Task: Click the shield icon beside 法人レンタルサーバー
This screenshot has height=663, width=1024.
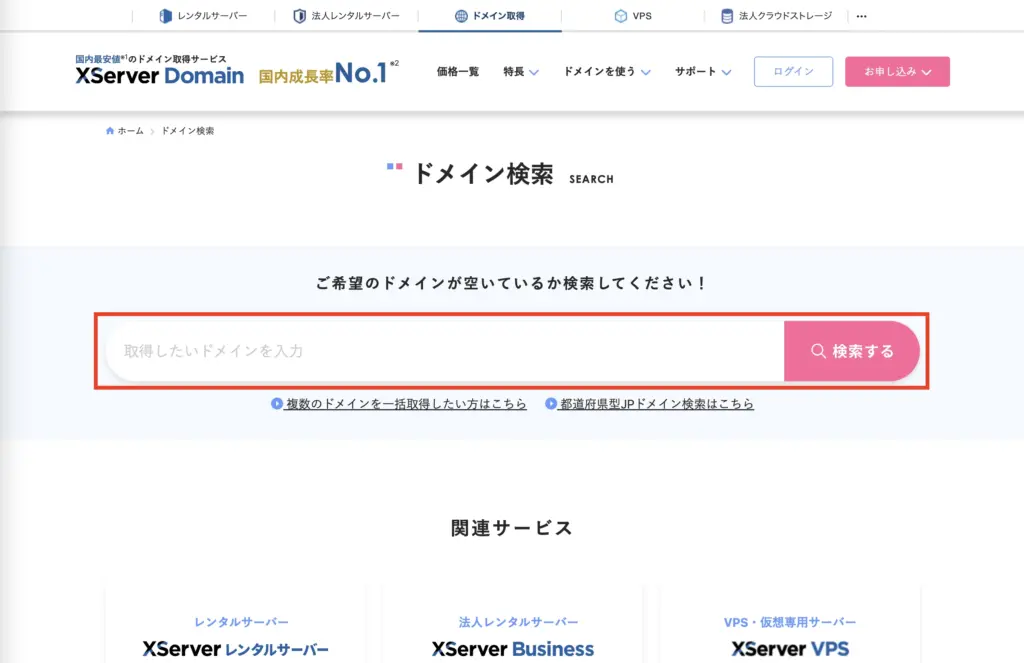Action: 300,16
